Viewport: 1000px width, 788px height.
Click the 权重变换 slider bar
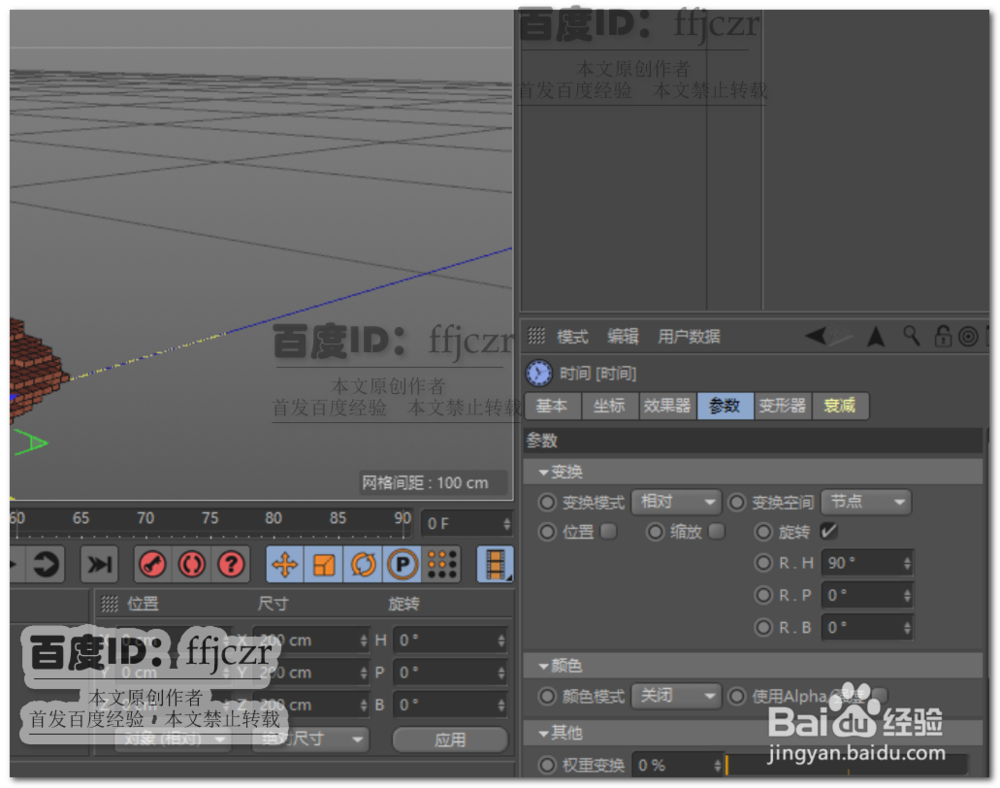(x=847, y=765)
